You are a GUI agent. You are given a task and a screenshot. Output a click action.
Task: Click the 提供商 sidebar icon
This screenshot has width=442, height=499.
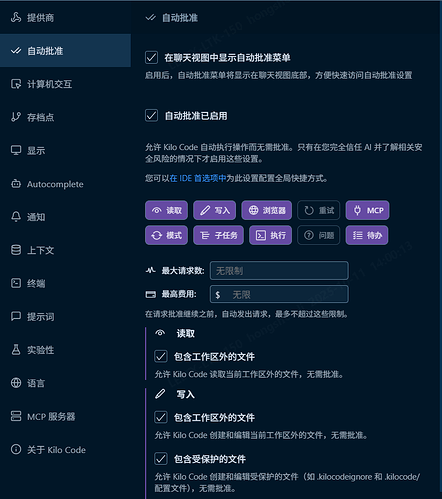click(x=16, y=17)
